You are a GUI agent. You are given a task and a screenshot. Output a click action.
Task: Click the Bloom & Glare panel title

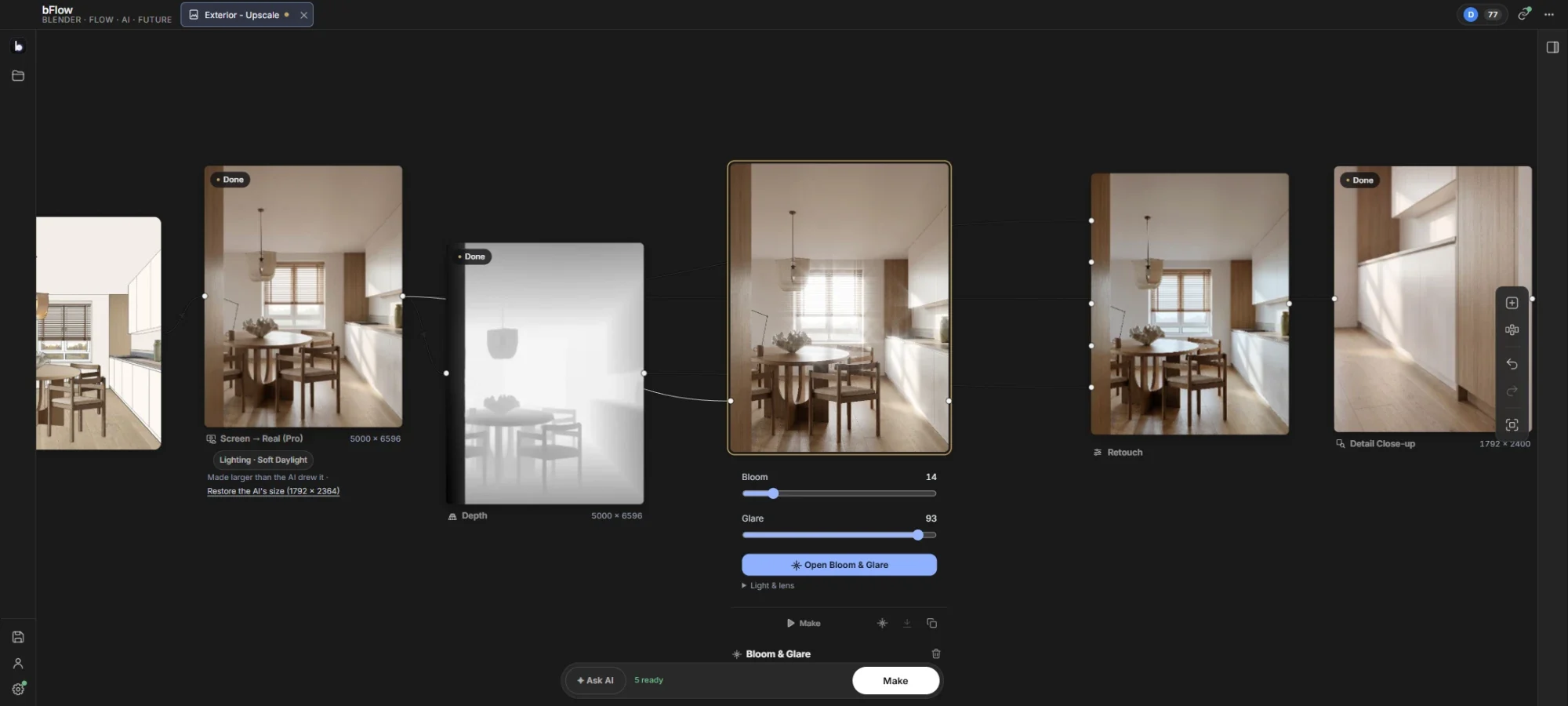coord(778,653)
